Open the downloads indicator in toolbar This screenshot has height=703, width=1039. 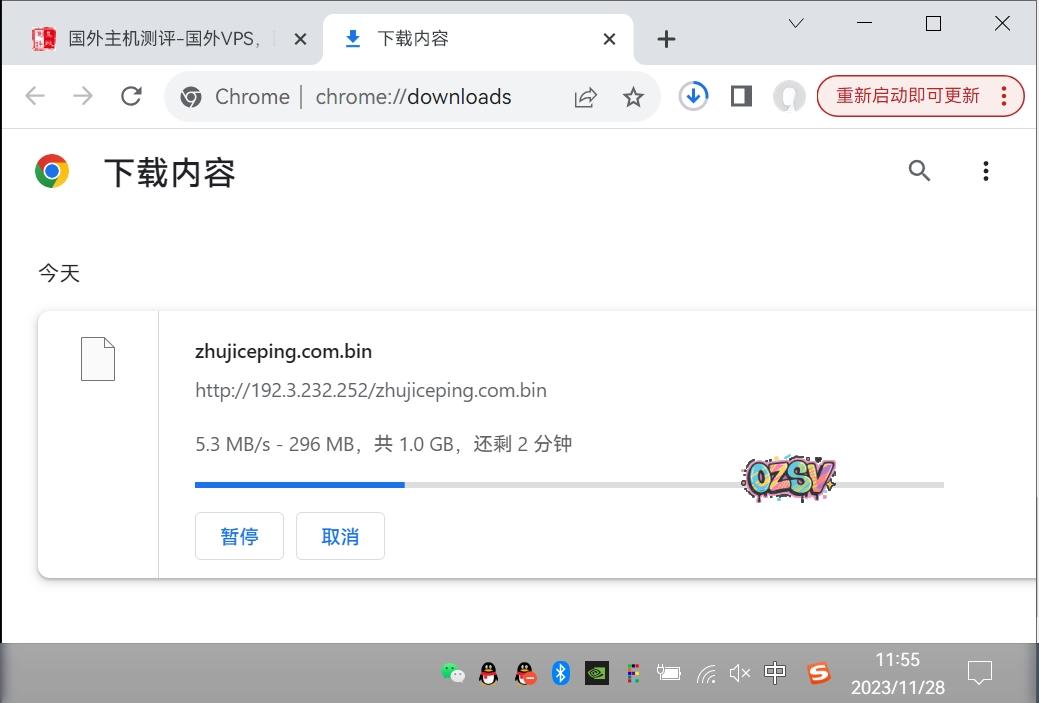(x=693, y=96)
